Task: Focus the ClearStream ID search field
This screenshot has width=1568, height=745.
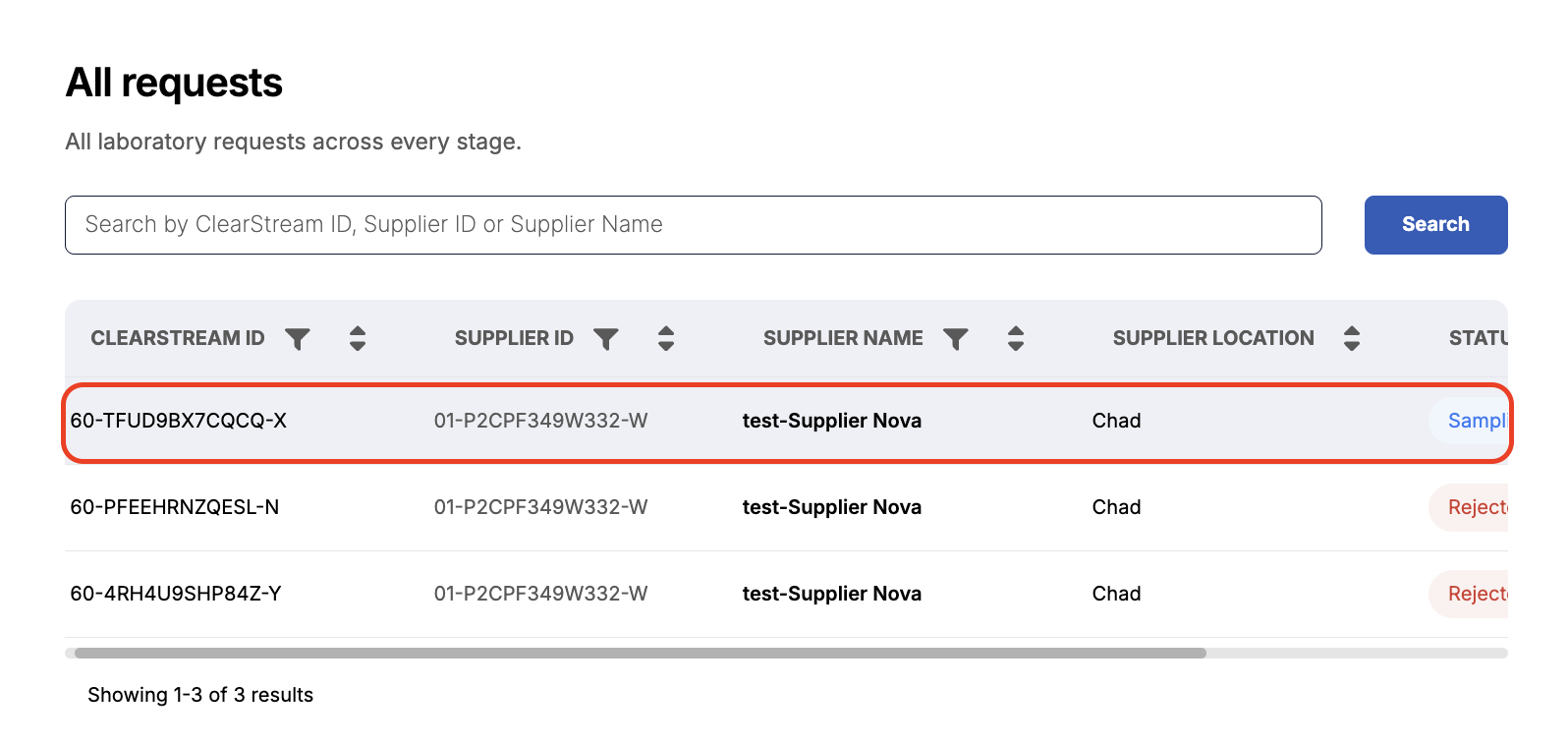Action: (694, 225)
